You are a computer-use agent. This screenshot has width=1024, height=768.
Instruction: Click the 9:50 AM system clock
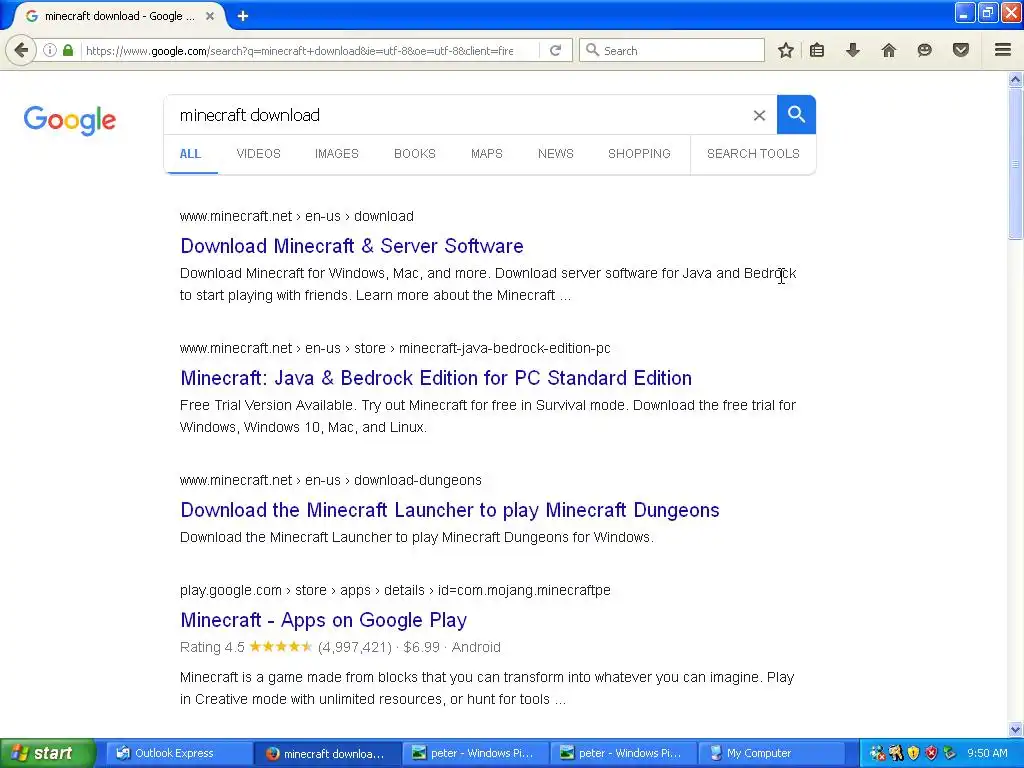pyautogui.click(x=987, y=753)
